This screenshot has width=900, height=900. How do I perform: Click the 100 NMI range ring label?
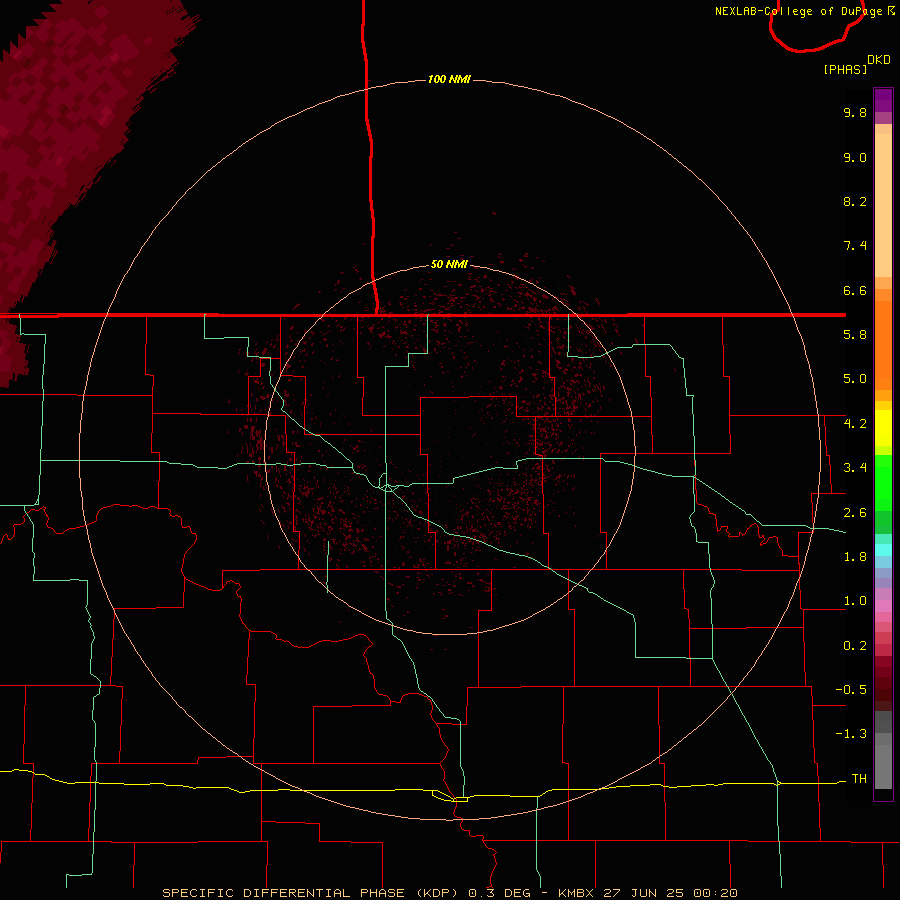[x=449, y=79]
